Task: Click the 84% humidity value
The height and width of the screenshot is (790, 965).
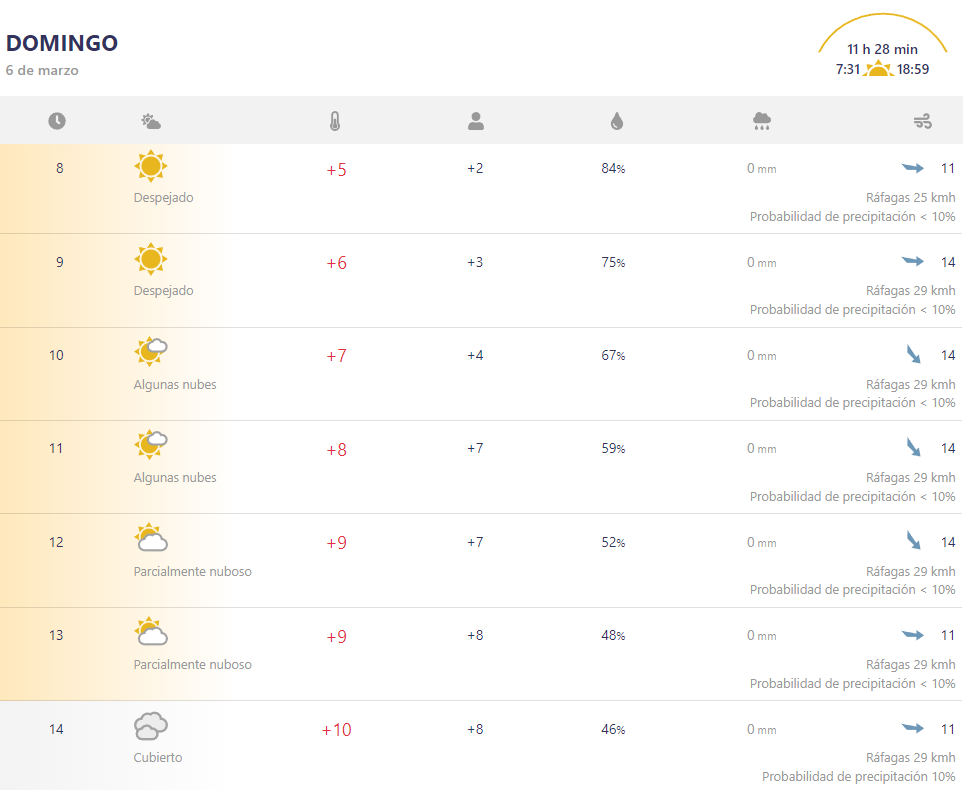Action: tap(613, 168)
